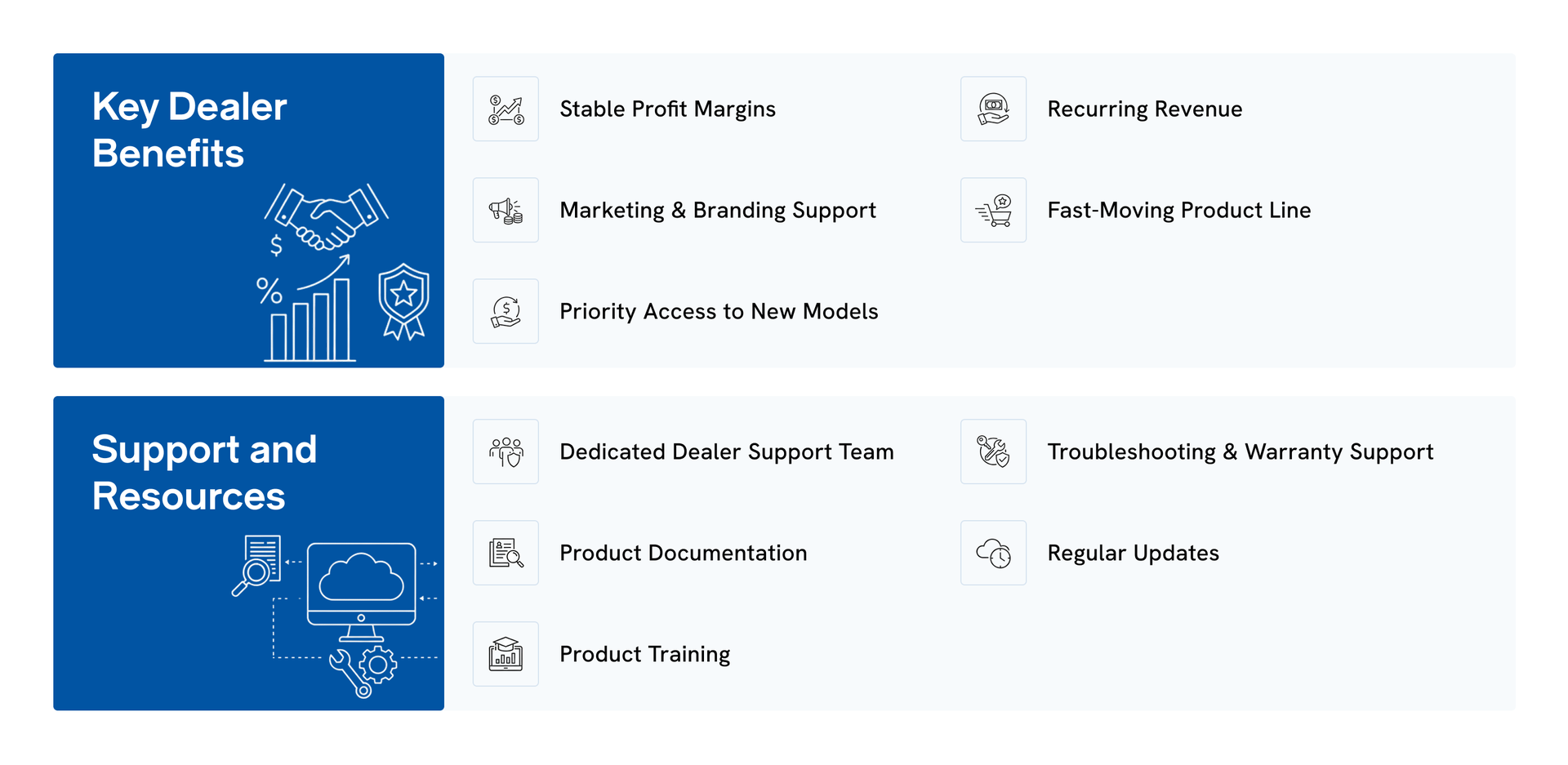1568x765 pixels.
Task: Click the Product Documentation magnifier icon
Action: pos(506,554)
